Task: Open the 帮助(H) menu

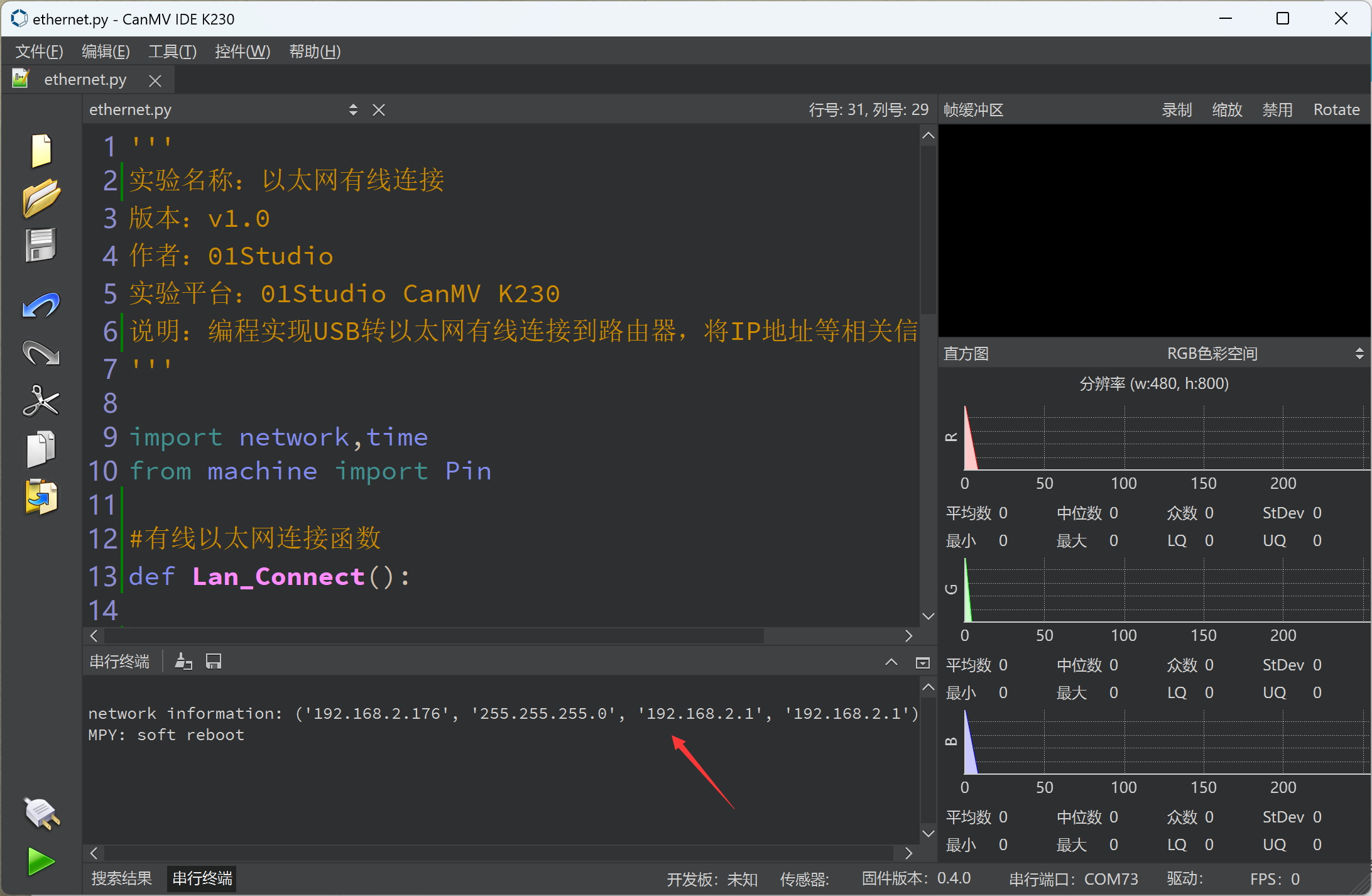Action: coord(315,52)
